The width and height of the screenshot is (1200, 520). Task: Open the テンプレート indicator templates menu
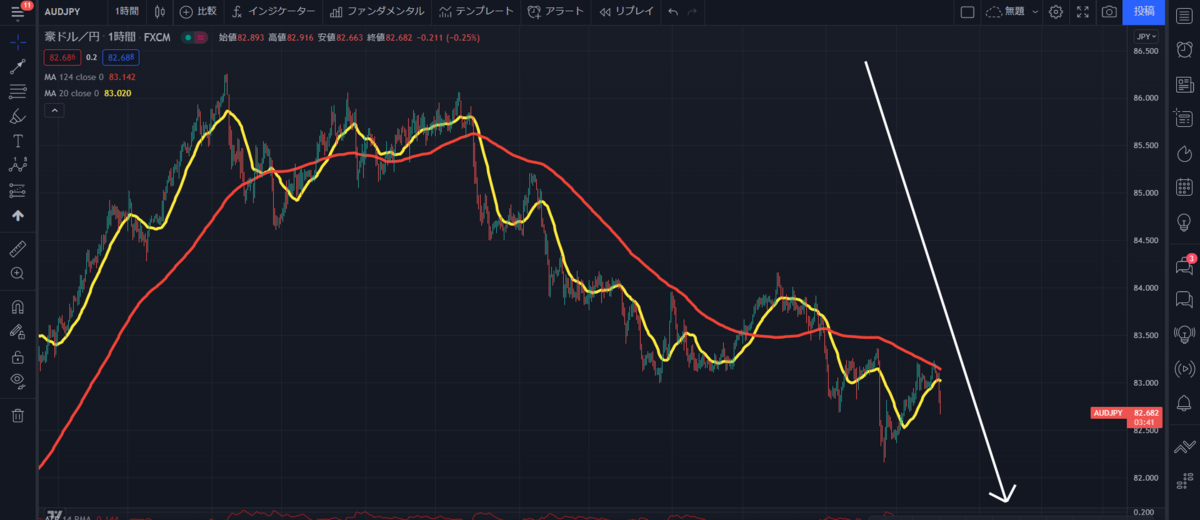pyautogui.click(x=476, y=12)
